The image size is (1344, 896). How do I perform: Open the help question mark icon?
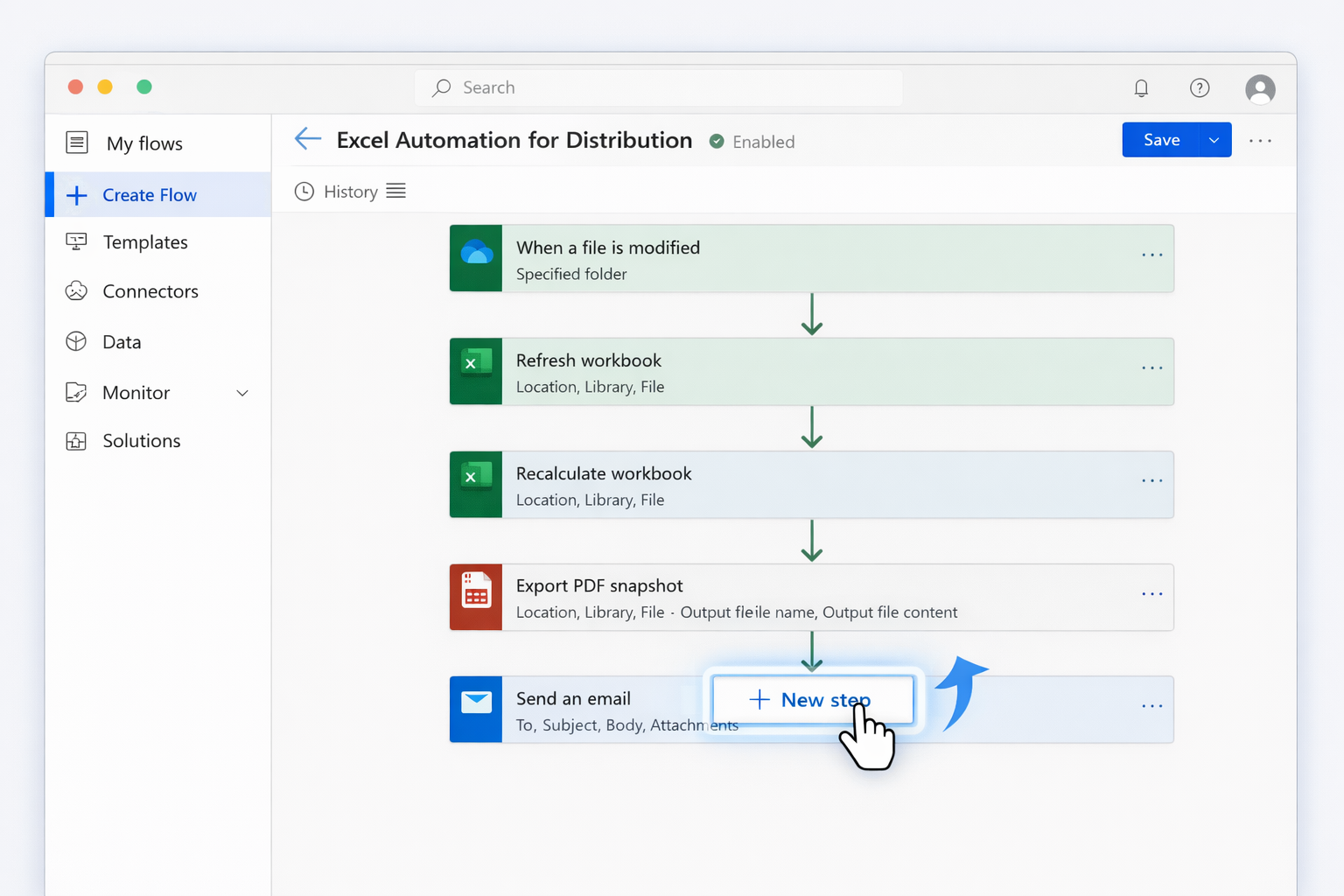click(1200, 87)
